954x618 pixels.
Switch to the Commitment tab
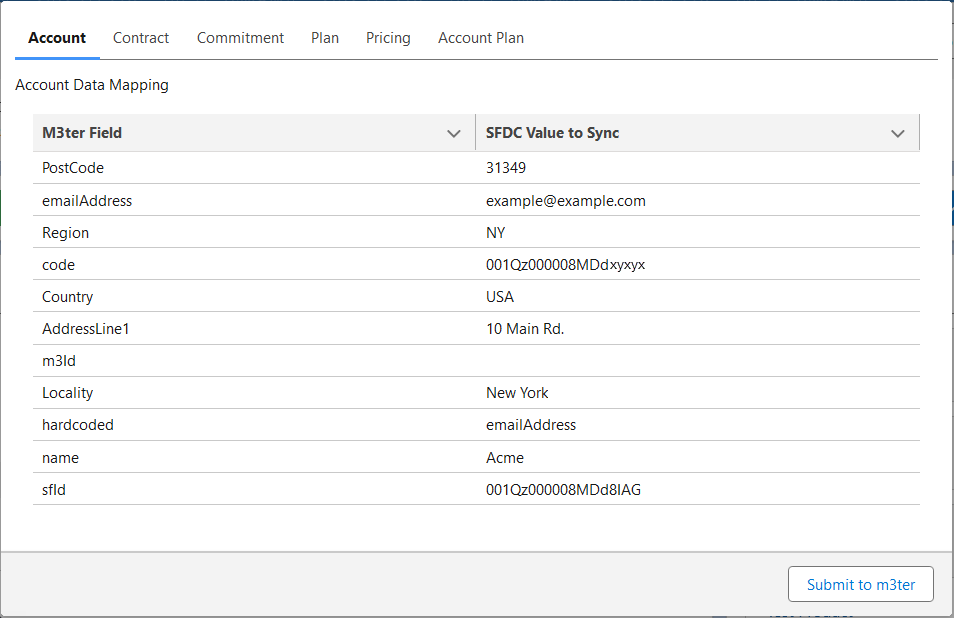tap(240, 38)
